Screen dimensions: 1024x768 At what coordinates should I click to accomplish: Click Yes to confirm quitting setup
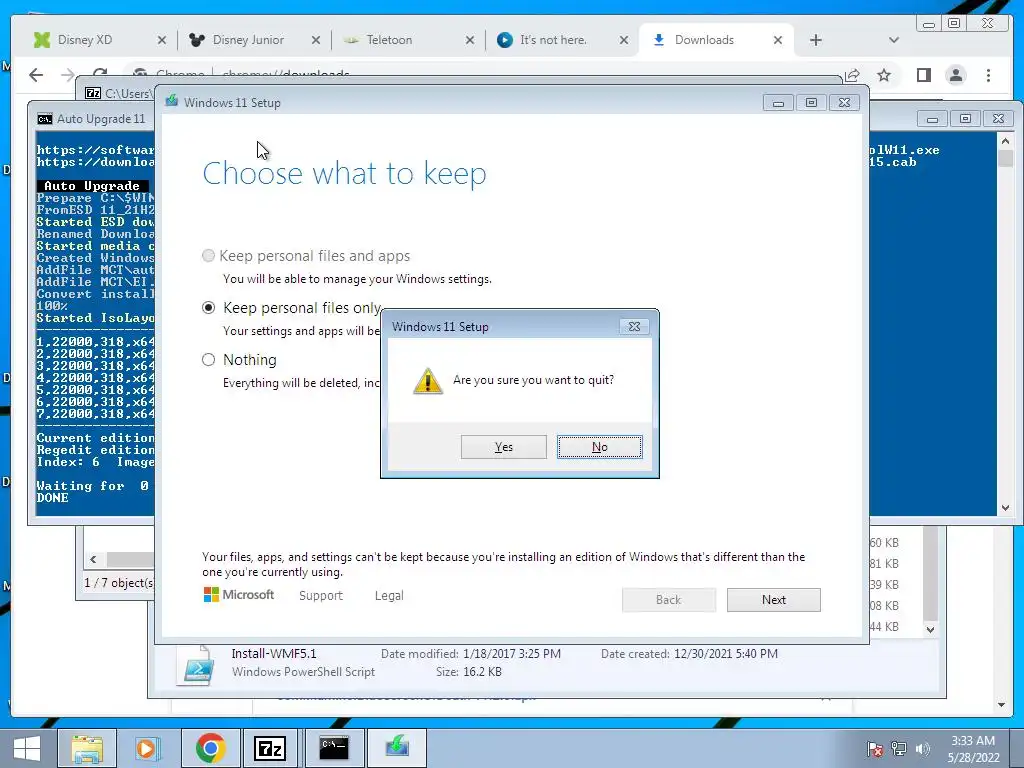click(504, 447)
